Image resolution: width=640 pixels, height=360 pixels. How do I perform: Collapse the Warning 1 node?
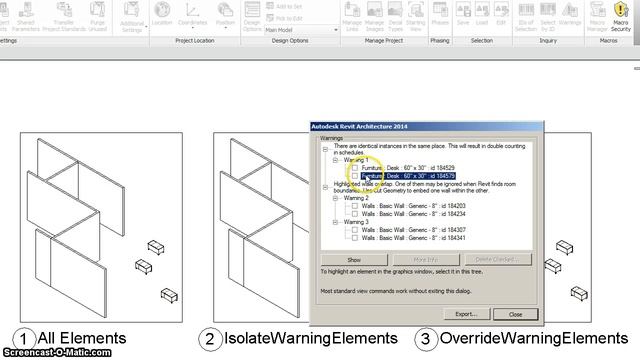point(335,160)
